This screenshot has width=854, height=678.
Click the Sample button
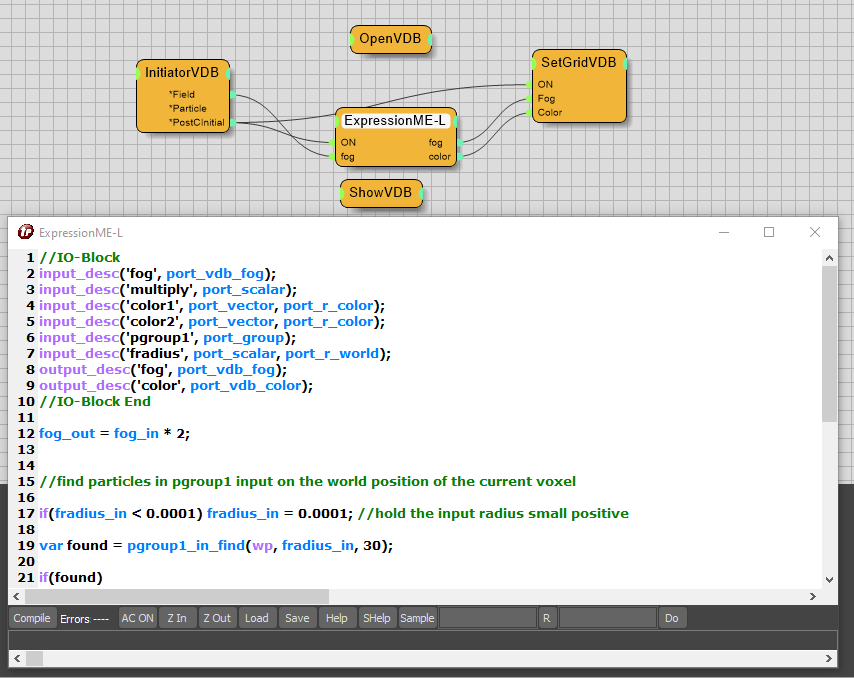(417, 618)
